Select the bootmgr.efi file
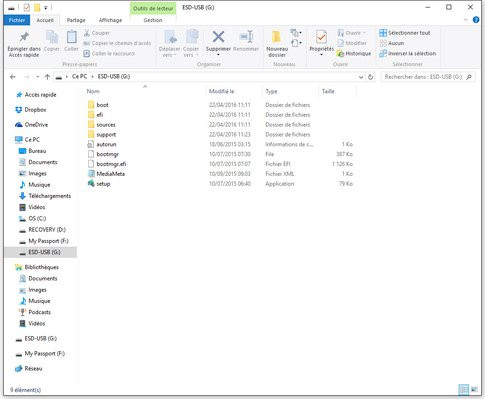The height and width of the screenshot is (399, 485). click(111, 164)
